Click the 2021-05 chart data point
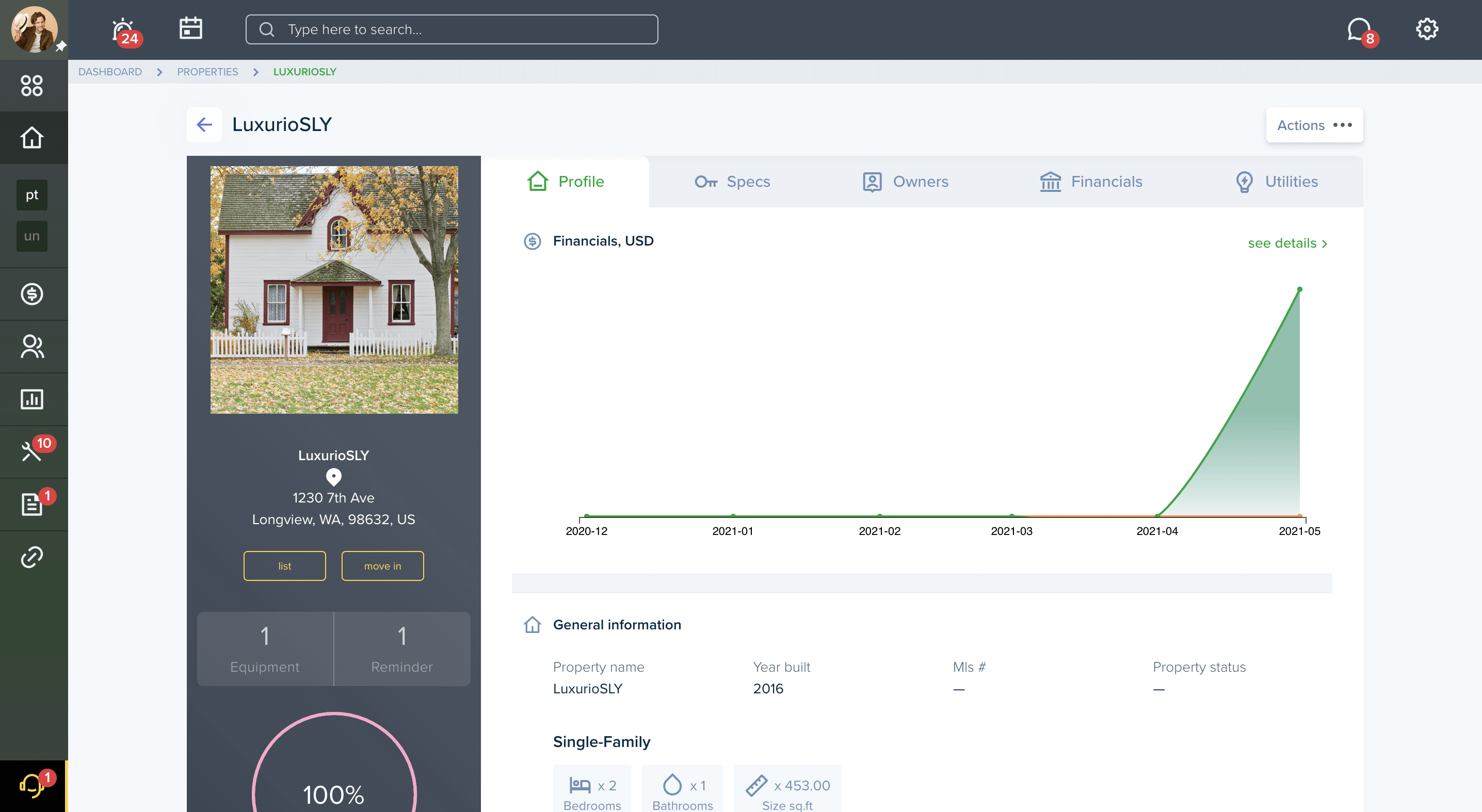Screen dimensions: 1482x812 pyautogui.click(x=1299, y=289)
